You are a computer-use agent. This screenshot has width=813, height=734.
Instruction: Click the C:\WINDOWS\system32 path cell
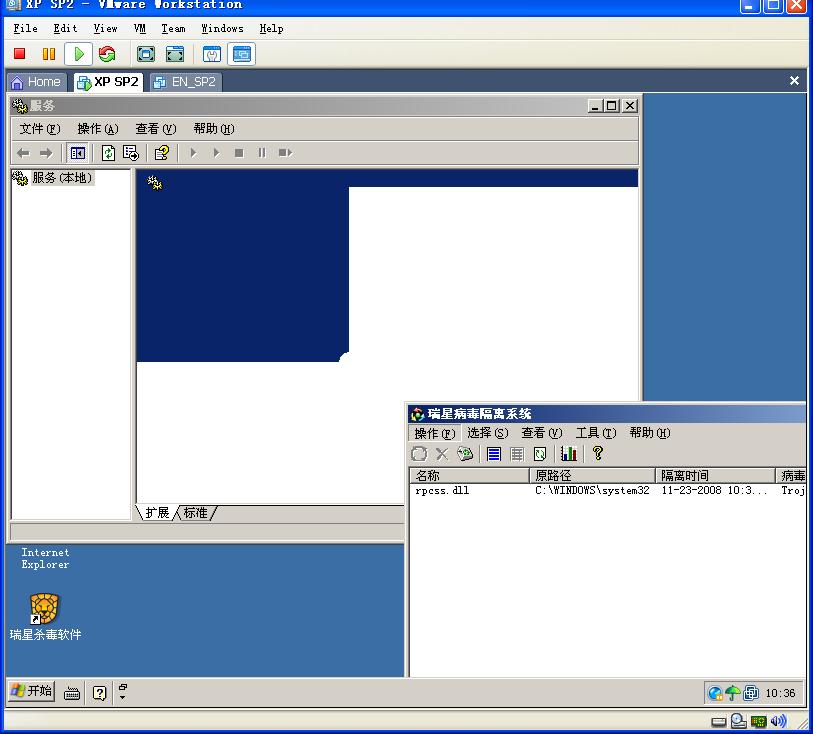pos(592,490)
